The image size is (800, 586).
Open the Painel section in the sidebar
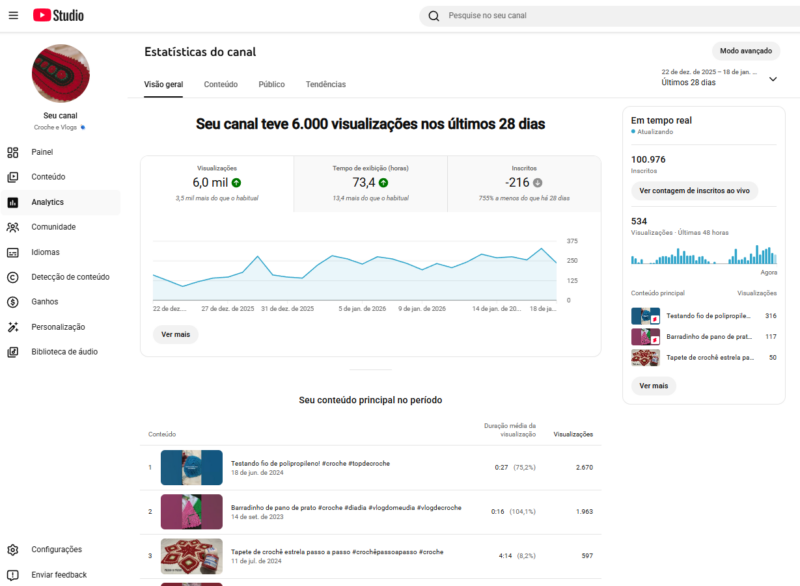(x=48, y=152)
